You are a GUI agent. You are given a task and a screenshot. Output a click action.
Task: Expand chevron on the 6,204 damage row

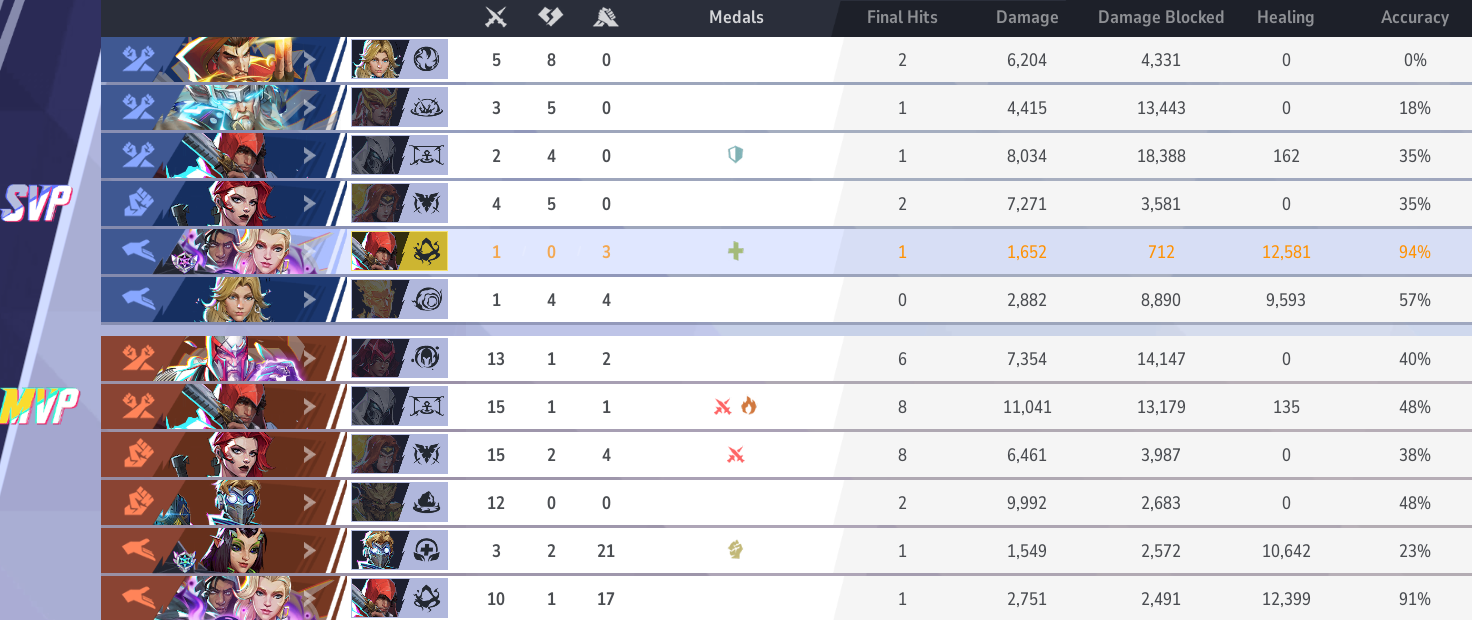click(x=309, y=60)
